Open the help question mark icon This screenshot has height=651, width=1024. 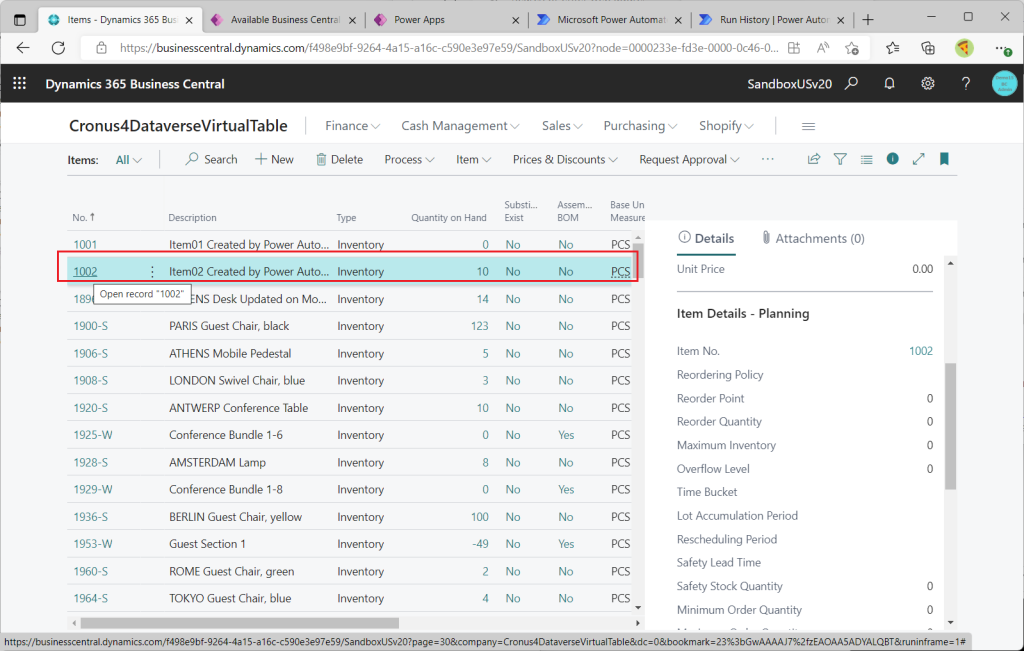pyautogui.click(x=965, y=84)
